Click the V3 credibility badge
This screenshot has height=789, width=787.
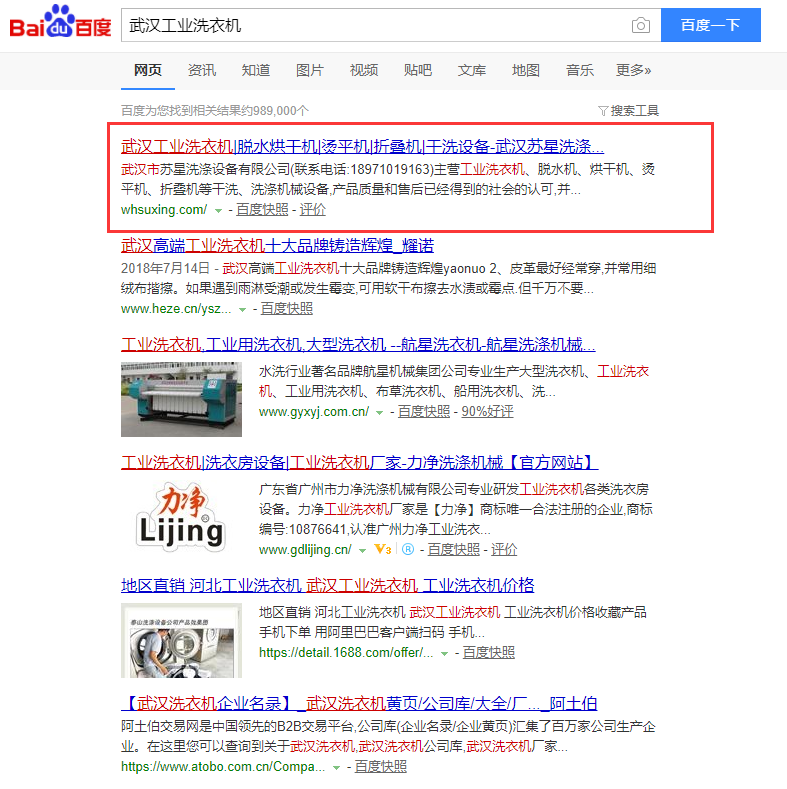pyautogui.click(x=382, y=550)
